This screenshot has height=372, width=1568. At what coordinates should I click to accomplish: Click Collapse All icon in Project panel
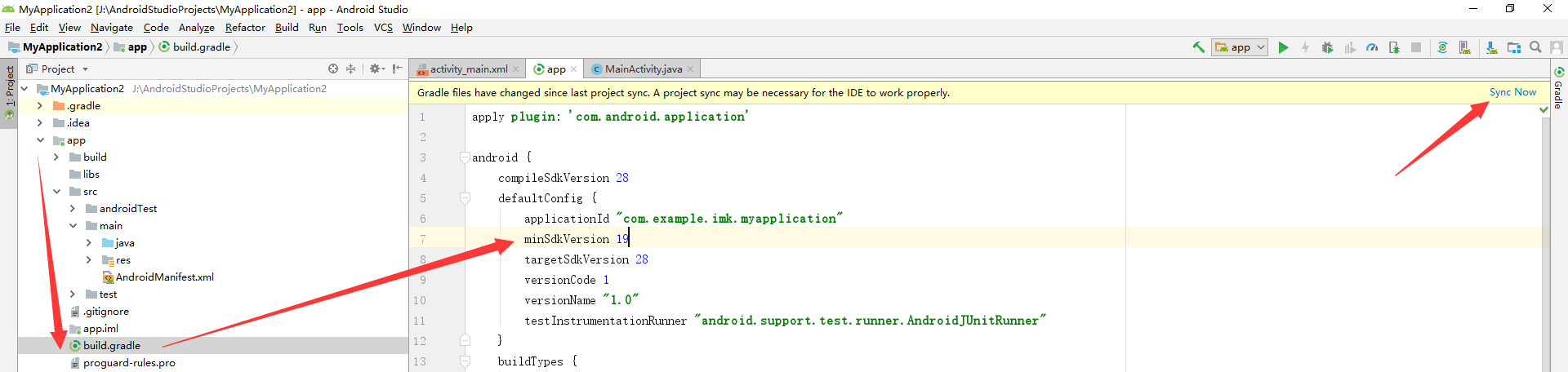(x=351, y=69)
